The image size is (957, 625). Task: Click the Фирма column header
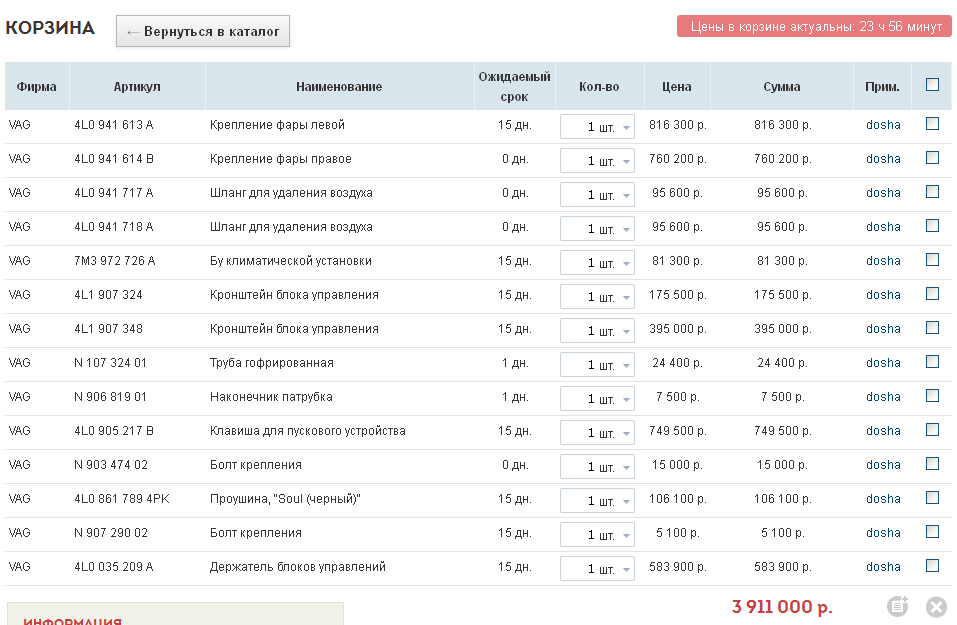point(36,87)
